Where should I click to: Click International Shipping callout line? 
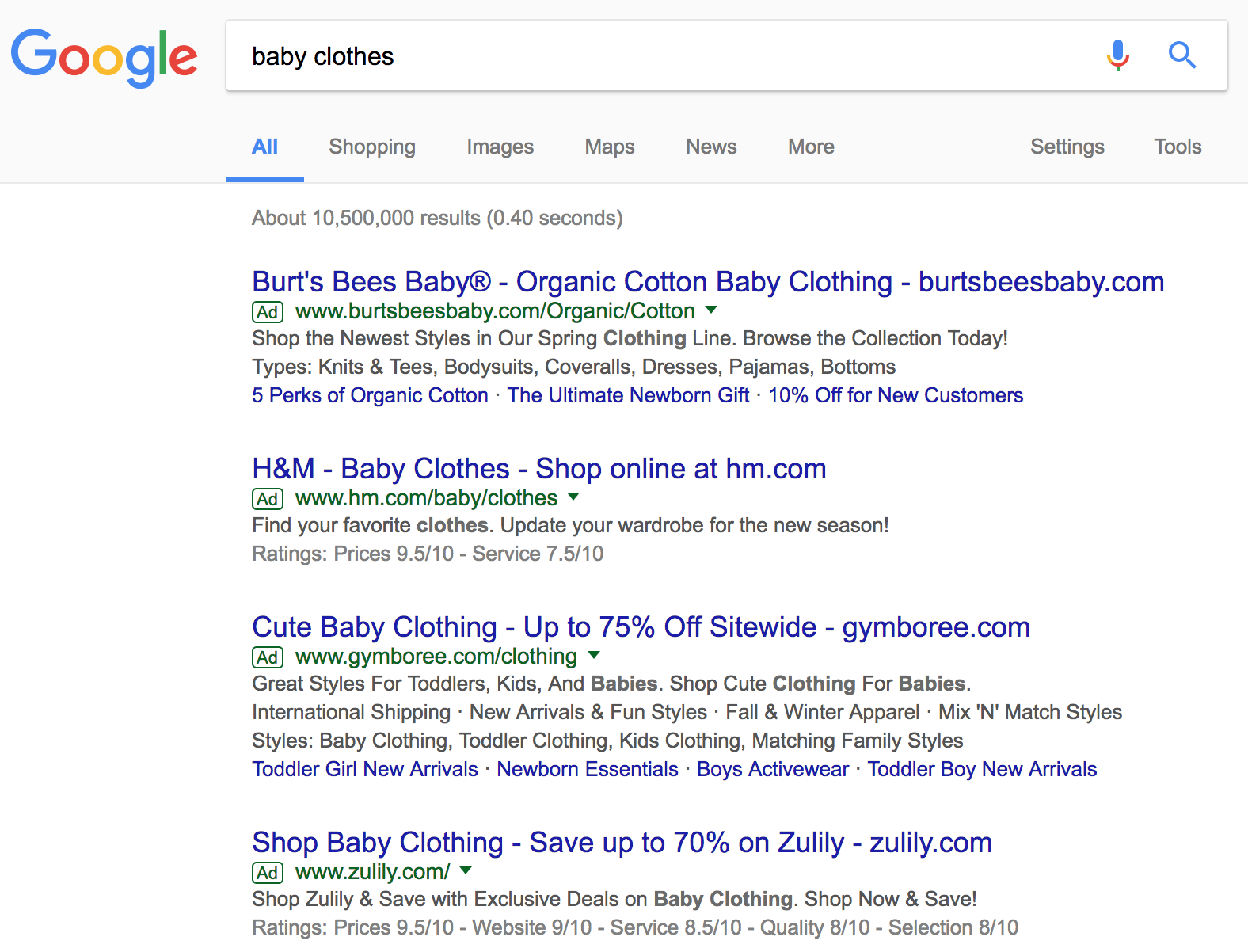coord(687,712)
